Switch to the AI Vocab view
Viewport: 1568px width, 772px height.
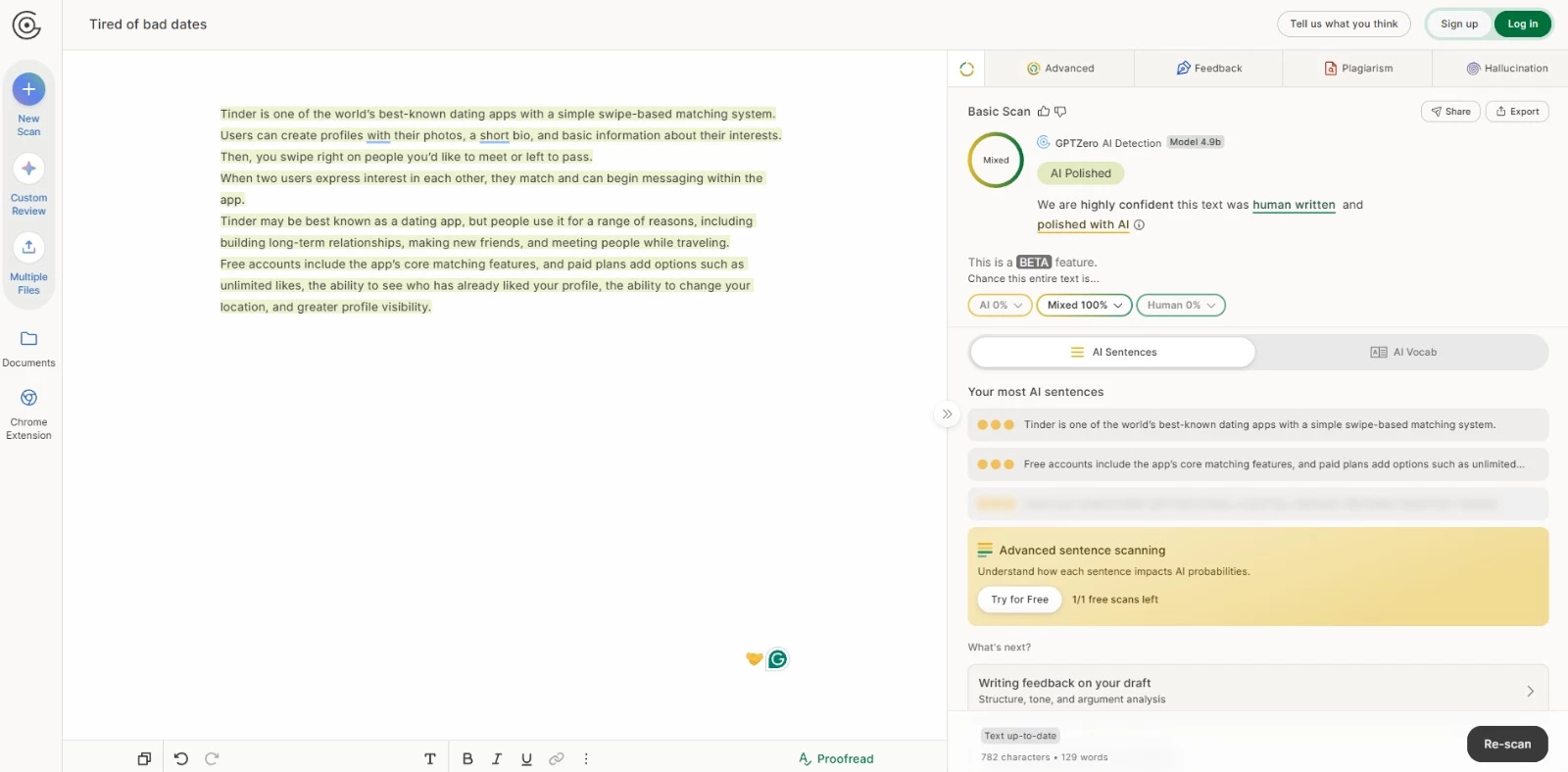(1402, 353)
